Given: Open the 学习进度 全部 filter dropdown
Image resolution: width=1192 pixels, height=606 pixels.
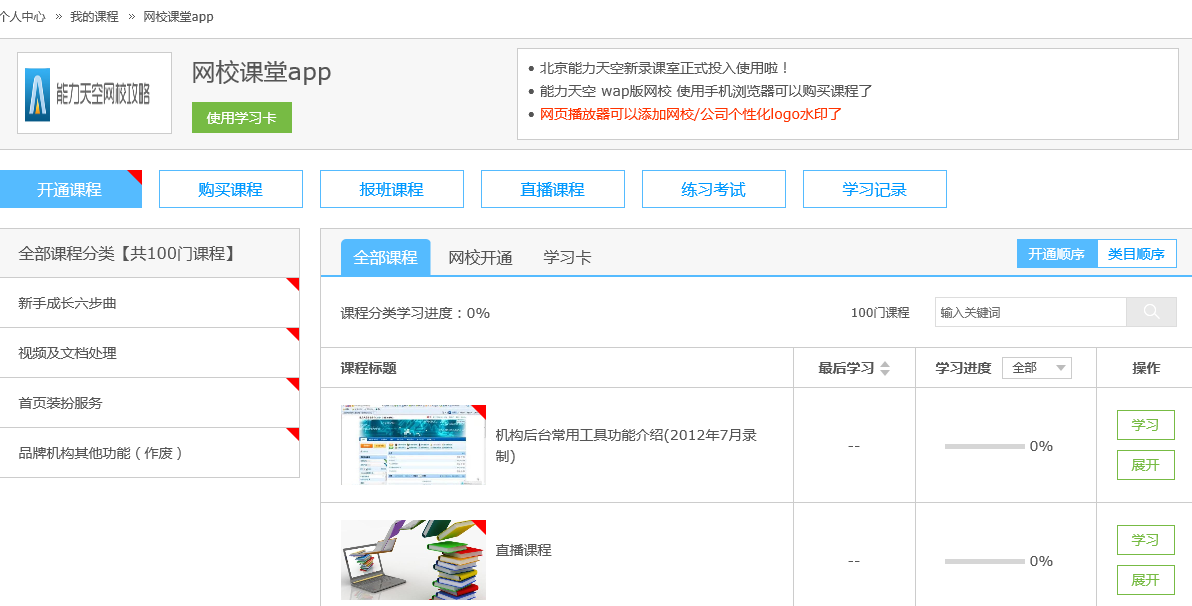Looking at the screenshot, I should [x=1036, y=368].
